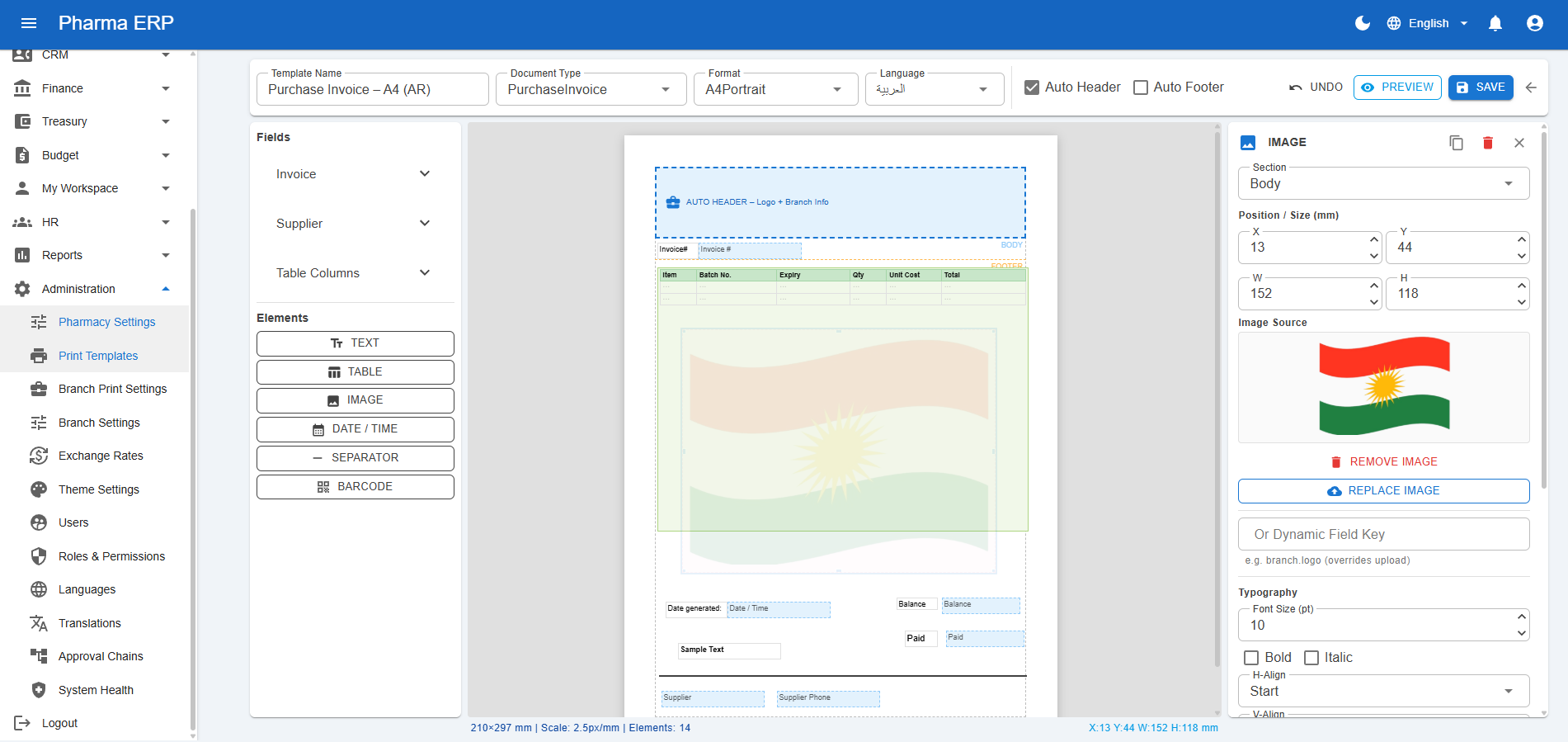Click the Finance bank icon

pos(22,88)
